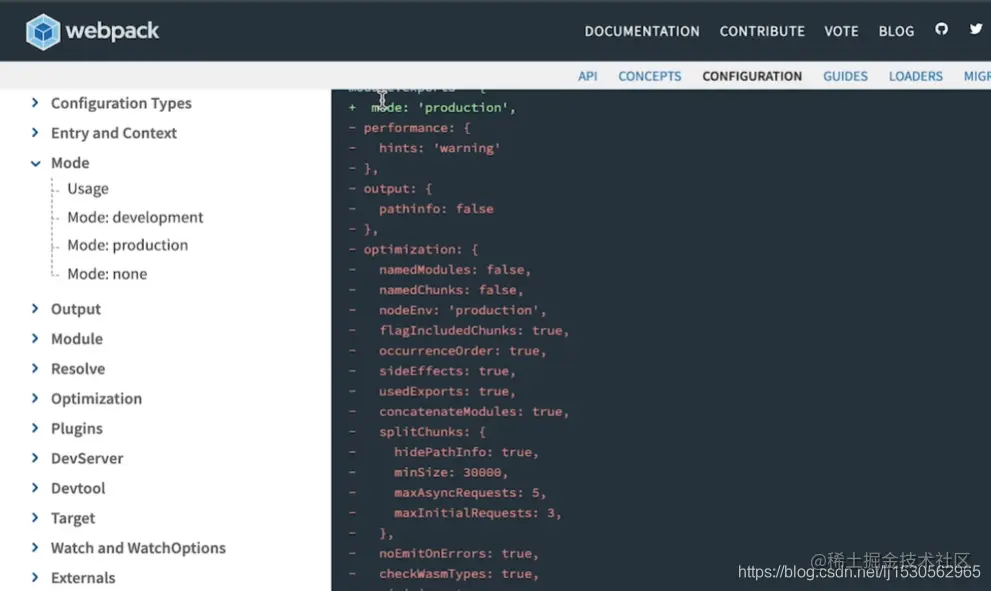Click the "maxAsyncRequests: 5" code line

click(470, 492)
